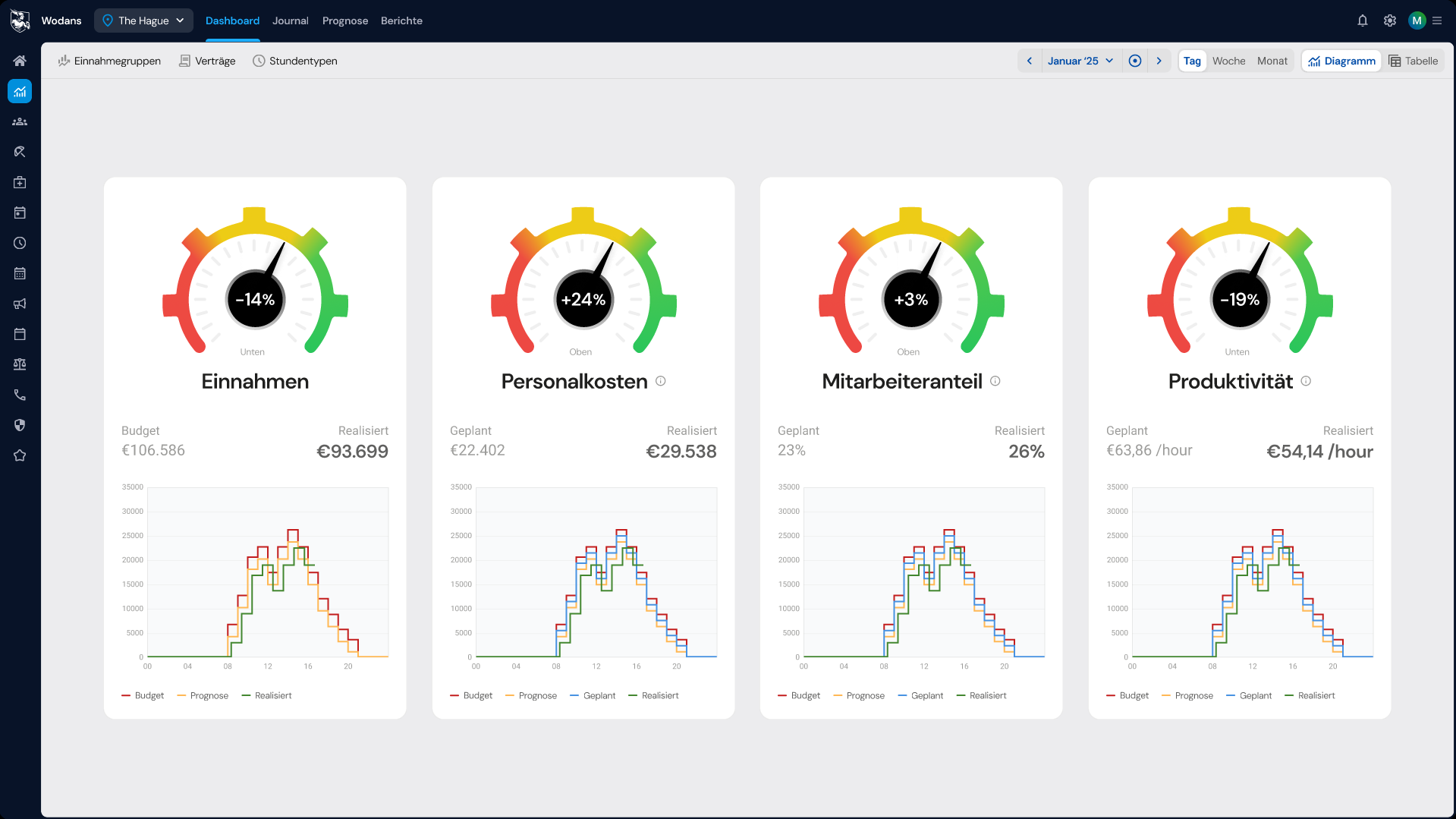Click the star favorites sidebar icon
1456x819 pixels.
(20, 455)
